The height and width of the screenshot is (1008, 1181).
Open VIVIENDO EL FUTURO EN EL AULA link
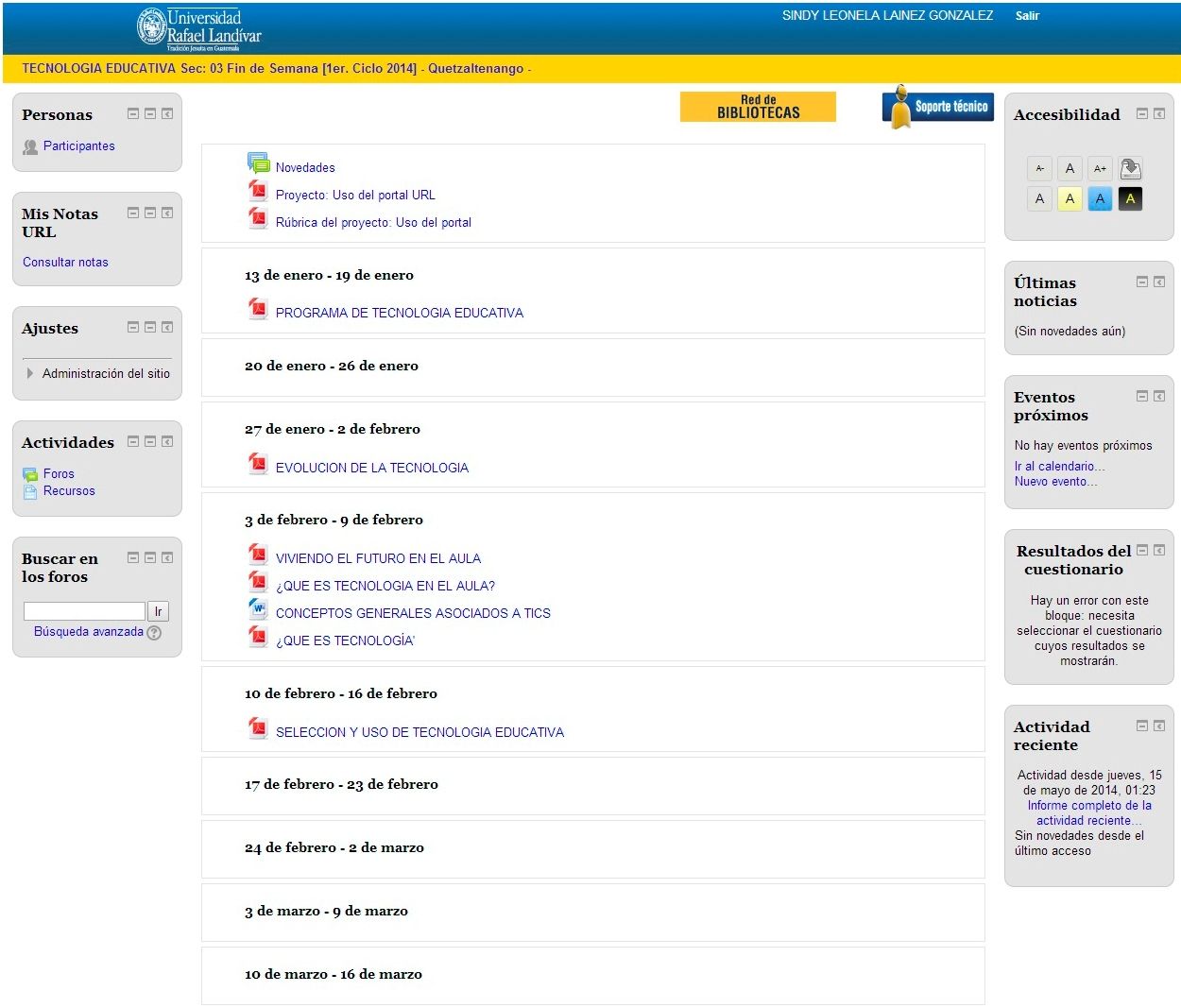[x=378, y=558]
